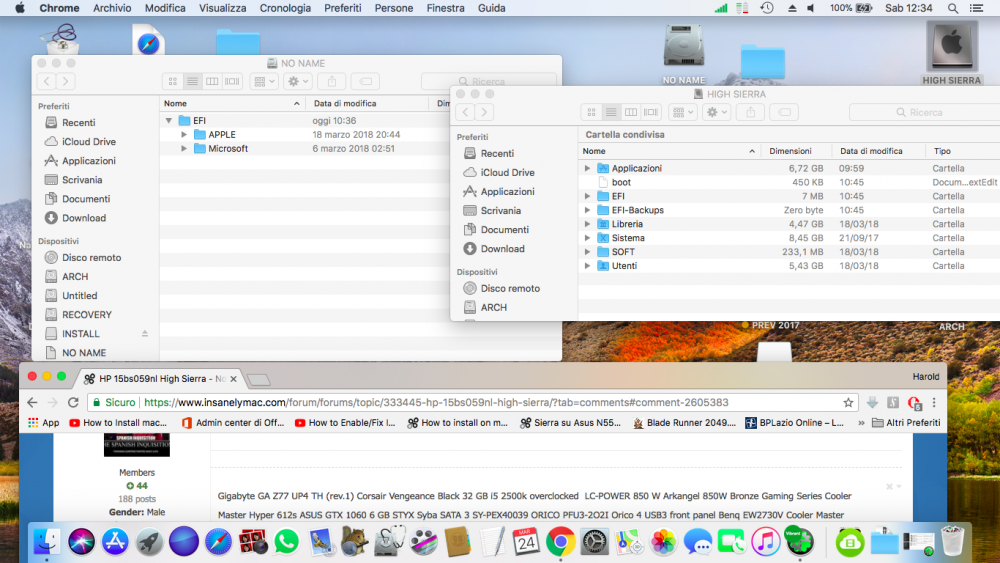Collapse the EFI folder in NO NAME window
Screen dimensions: 1000x563
tap(169, 121)
